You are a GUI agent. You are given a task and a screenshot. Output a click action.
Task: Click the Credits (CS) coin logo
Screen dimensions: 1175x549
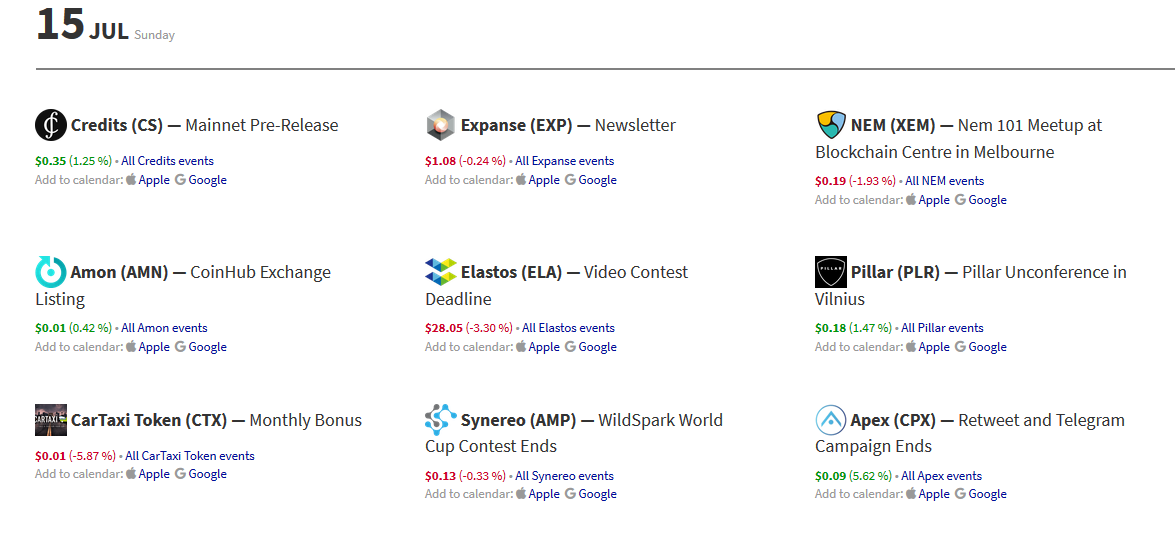(x=51, y=125)
